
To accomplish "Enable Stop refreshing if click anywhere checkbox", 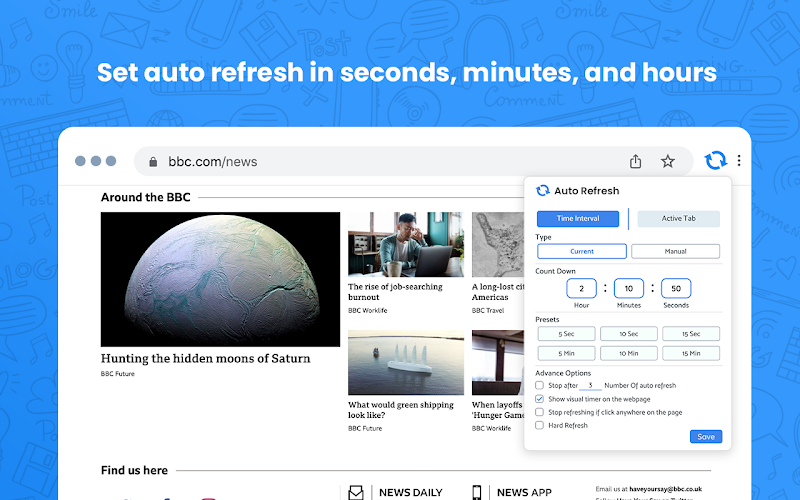I will click(539, 412).
